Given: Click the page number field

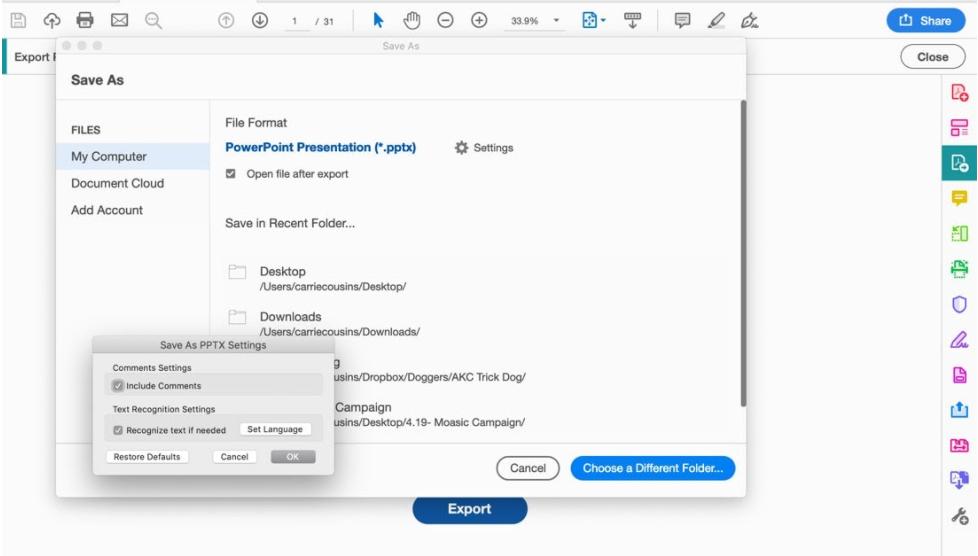Looking at the screenshot, I should [294, 21].
